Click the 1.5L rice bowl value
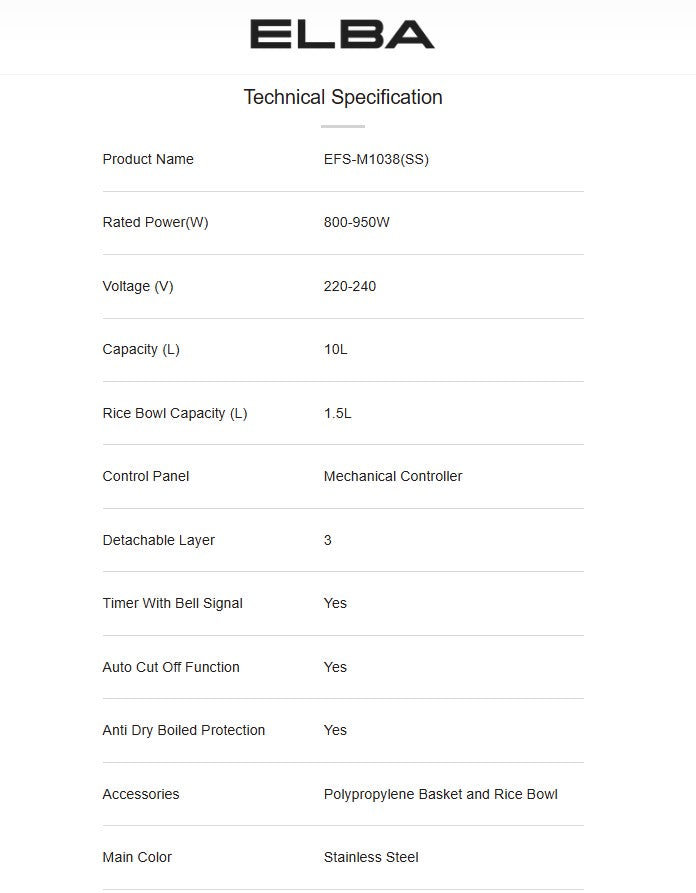This screenshot has height=893, width=696. [338, 413]
